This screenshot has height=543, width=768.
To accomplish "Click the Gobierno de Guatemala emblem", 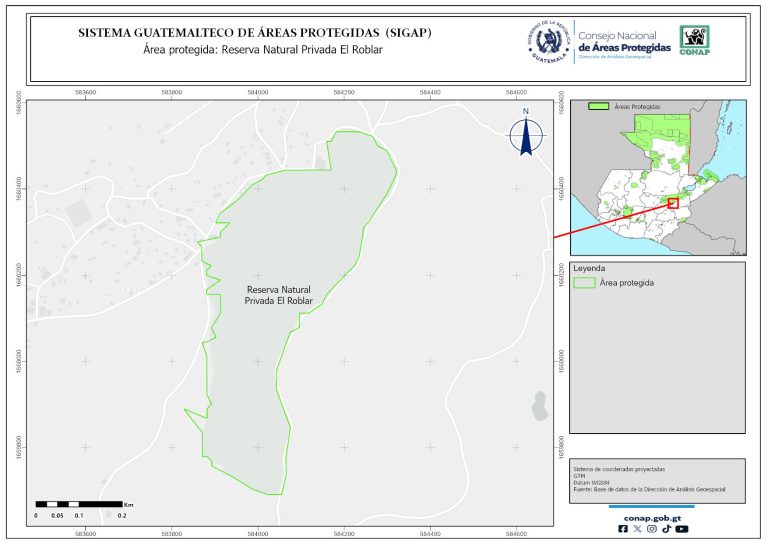I will [546, 41].
